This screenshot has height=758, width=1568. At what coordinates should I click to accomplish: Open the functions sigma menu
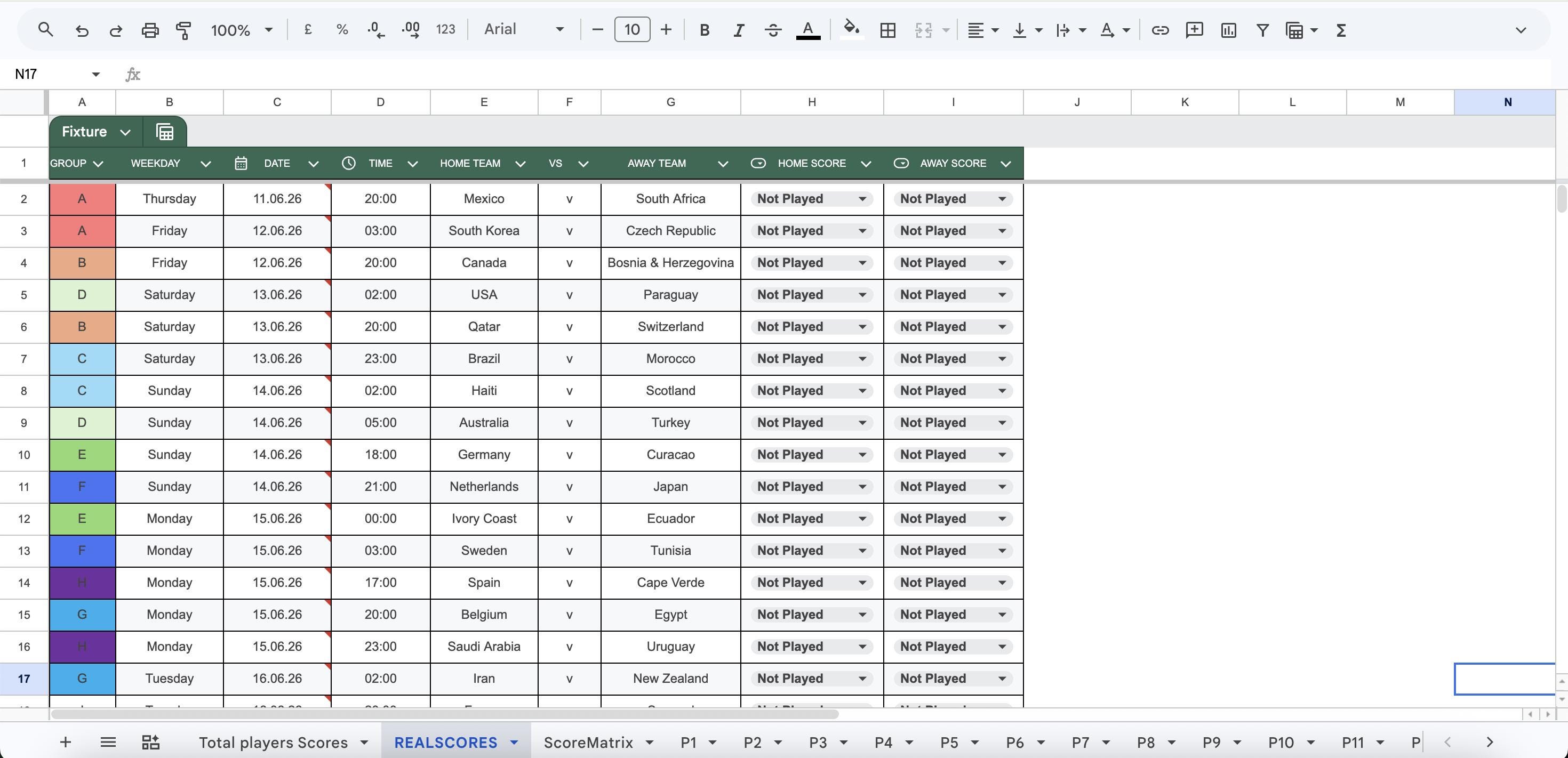point(1341,30)
